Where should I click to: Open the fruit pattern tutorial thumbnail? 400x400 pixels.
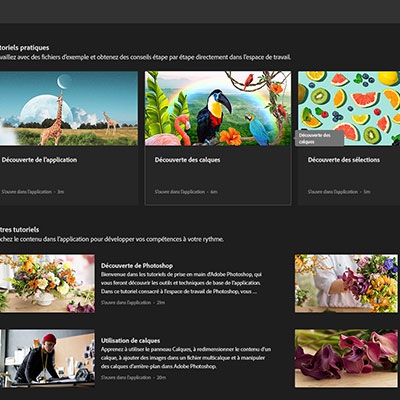click(x=349, y=108)
